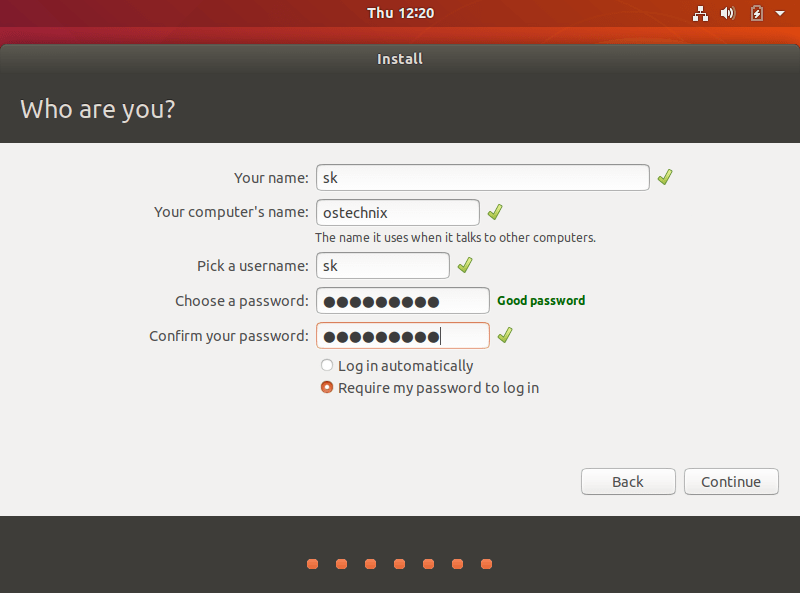
Task: Click the checkmark beside the username field
Action: tap(465, 265)
